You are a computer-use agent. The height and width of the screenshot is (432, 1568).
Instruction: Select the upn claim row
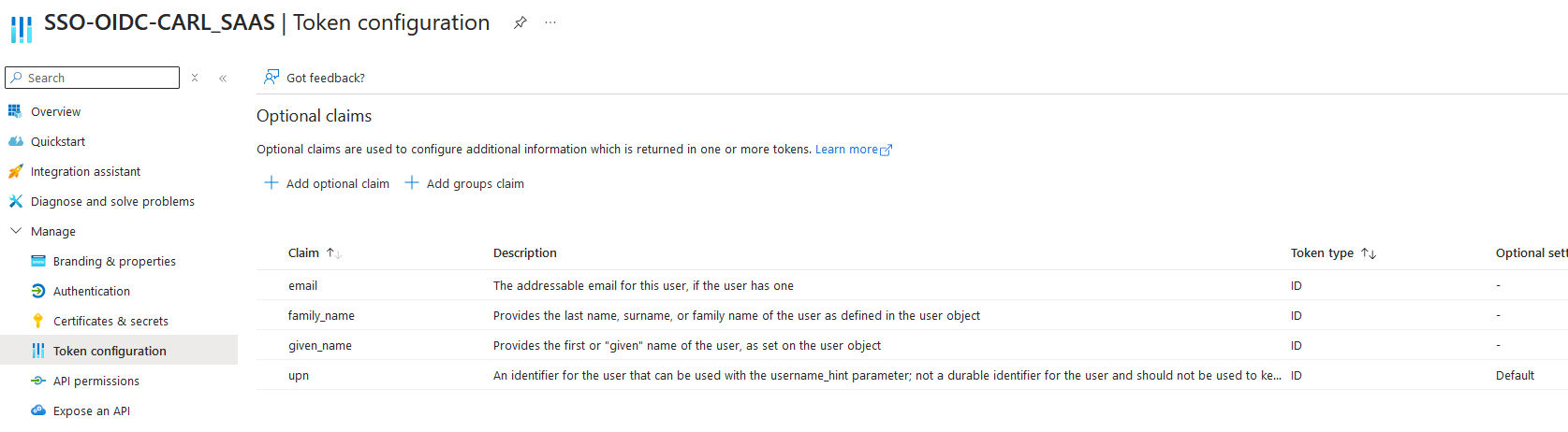(x=912, y=375)
